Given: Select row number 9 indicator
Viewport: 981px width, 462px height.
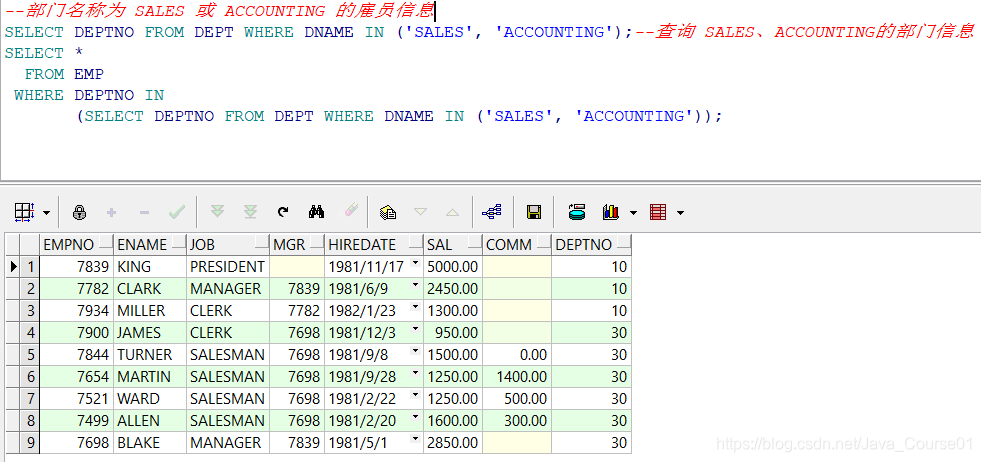Looking at the screenshot, I should [x=29, y=443].
